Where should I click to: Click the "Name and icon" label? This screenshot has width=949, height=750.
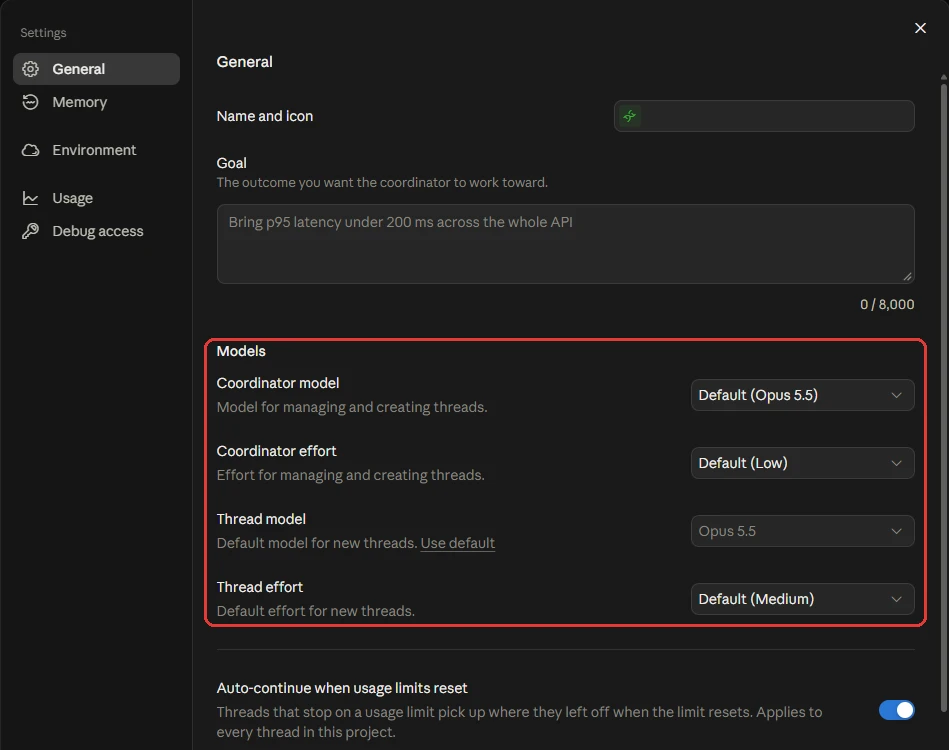(264, 116)
